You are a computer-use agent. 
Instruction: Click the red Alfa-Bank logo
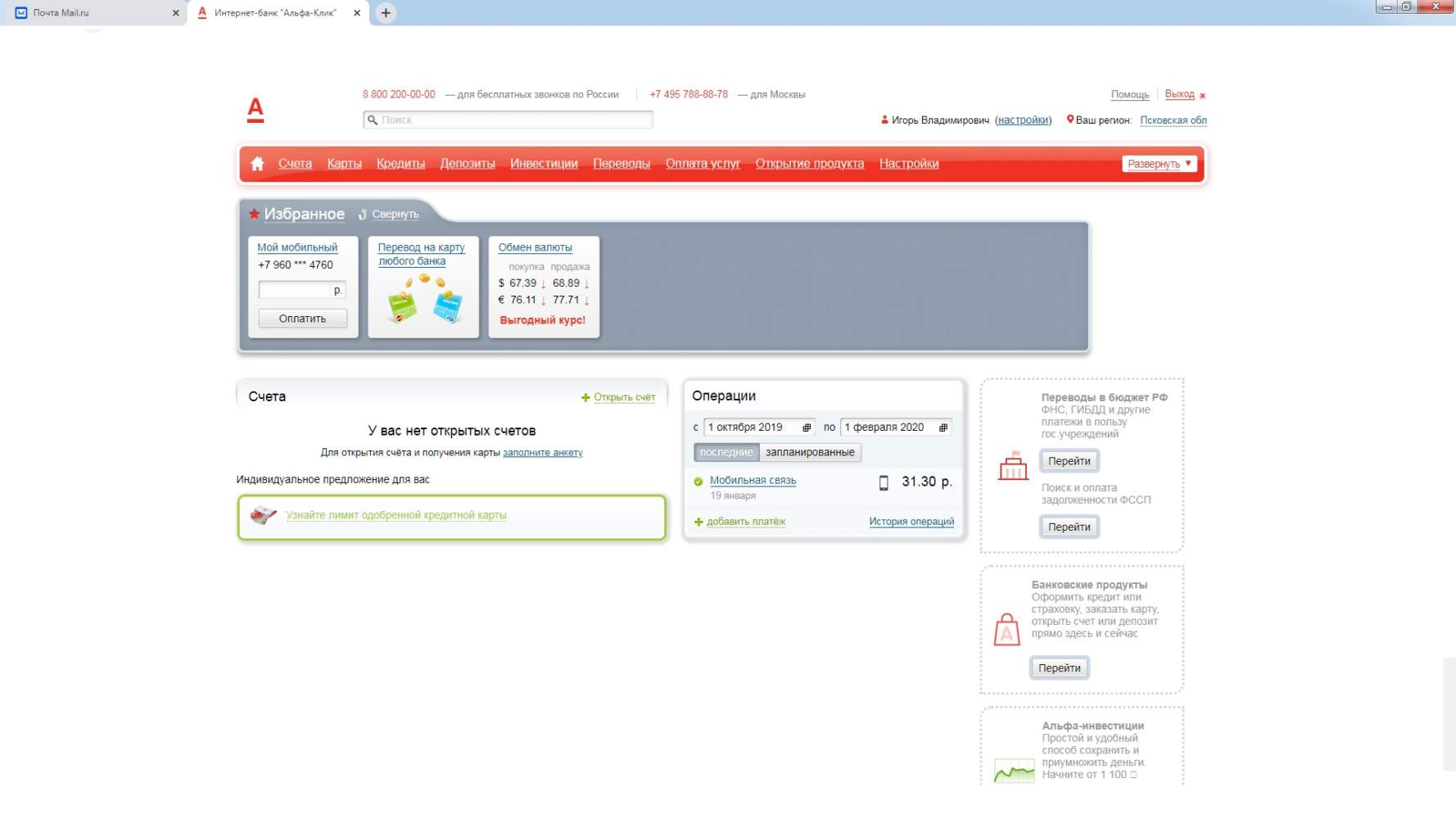click(255, 110)
